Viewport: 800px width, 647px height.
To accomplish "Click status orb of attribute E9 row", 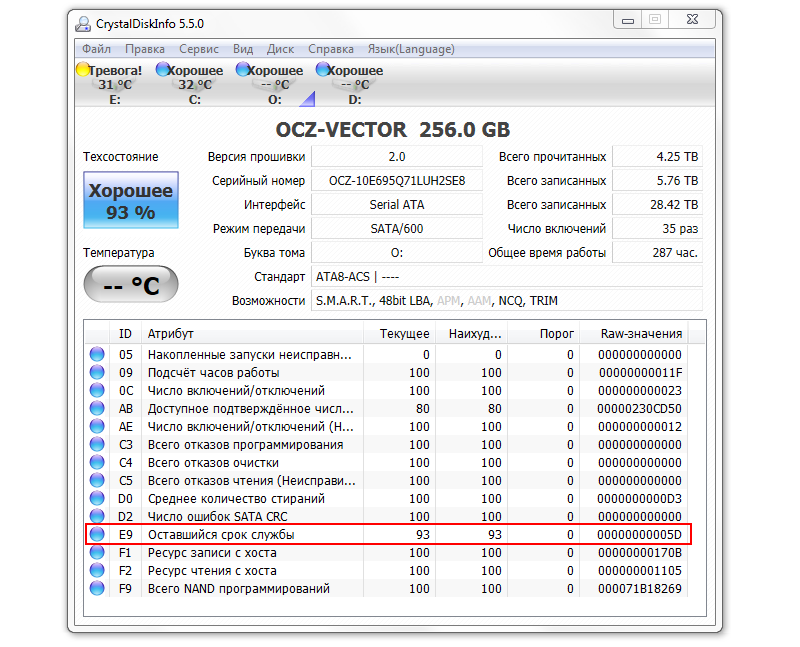I will (x=97, y=534).
